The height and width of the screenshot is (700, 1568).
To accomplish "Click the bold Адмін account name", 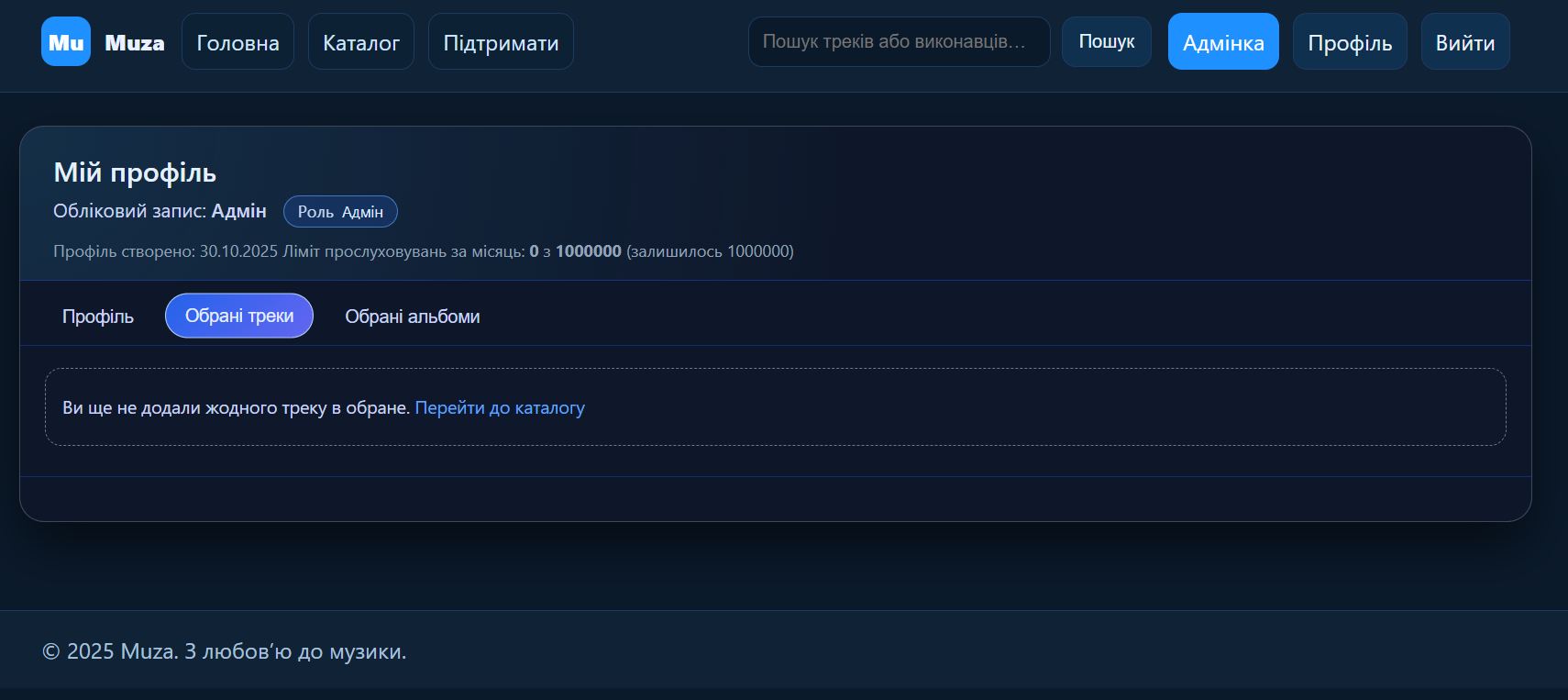I will pos(239,211).
